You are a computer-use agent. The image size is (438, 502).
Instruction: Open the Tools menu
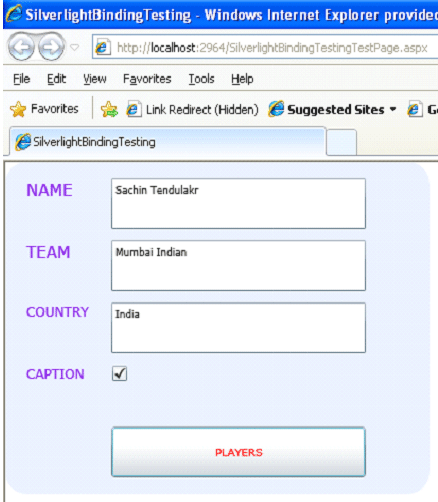click(x=201, y=79)
